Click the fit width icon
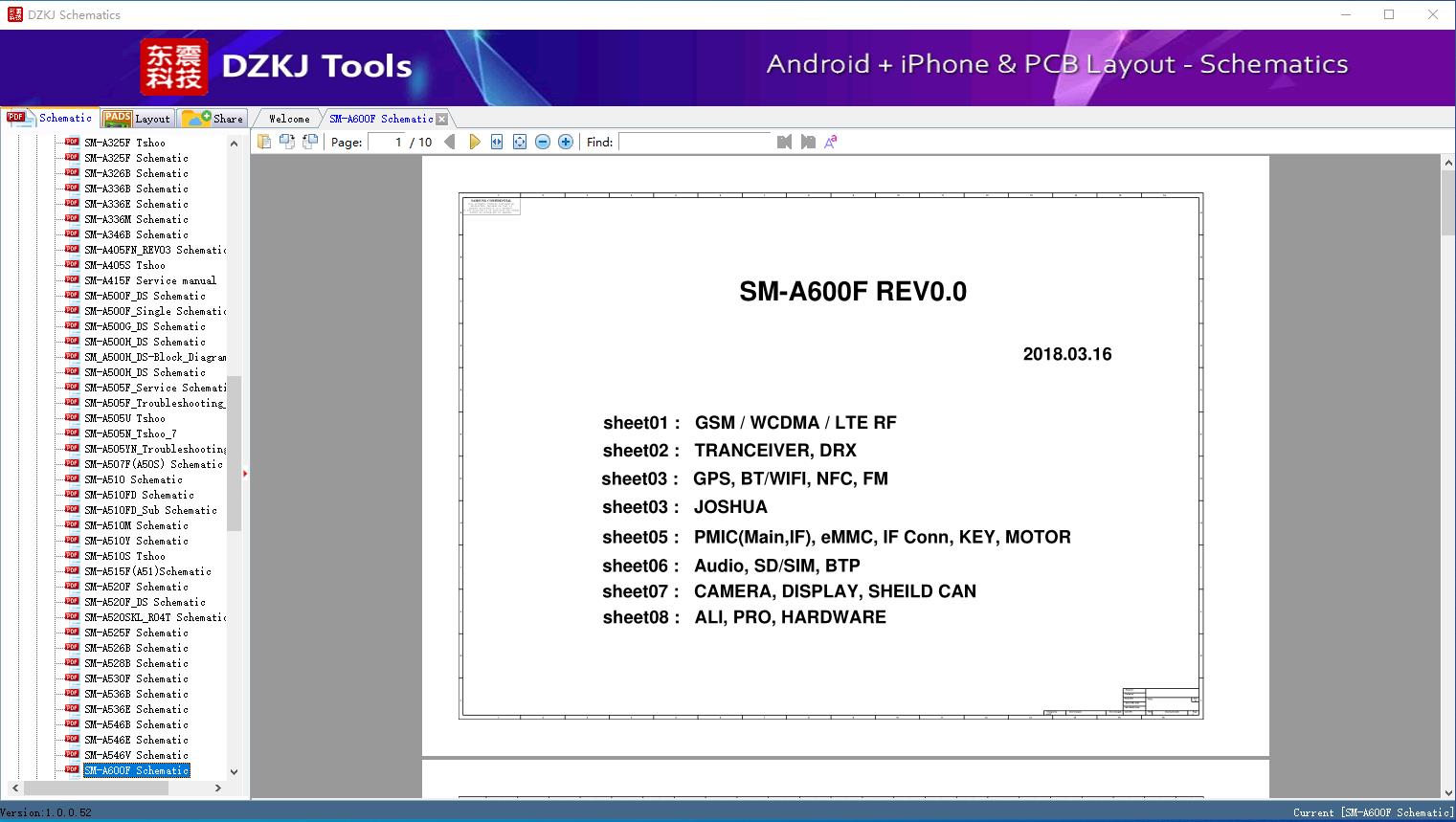Screen dimensions: 1456x822 (497, 142)
